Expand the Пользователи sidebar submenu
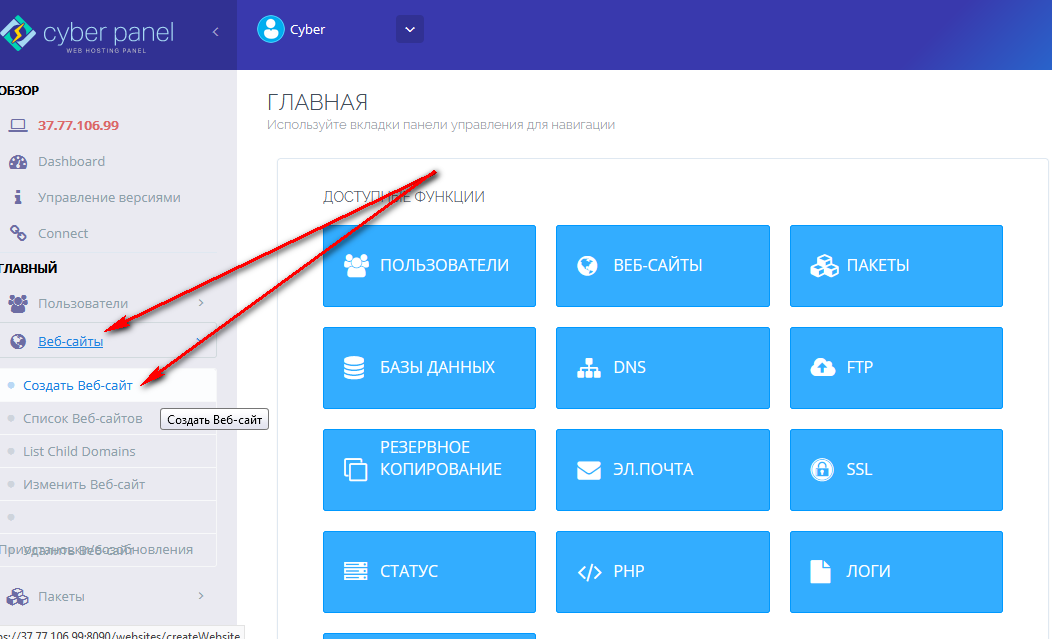This screenshot has height=639, width=1052. 200,303
